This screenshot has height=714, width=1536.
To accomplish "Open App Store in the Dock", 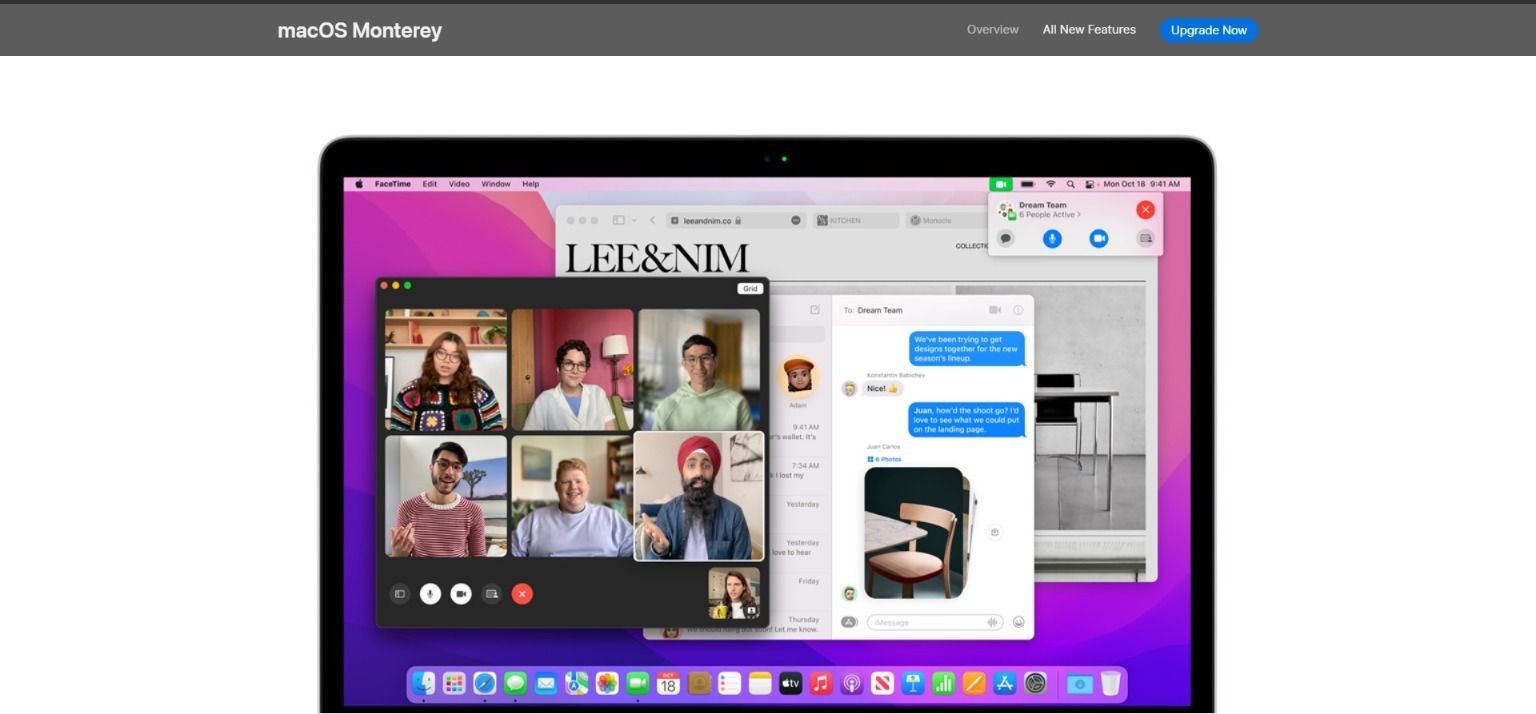I will (1005, 683).
